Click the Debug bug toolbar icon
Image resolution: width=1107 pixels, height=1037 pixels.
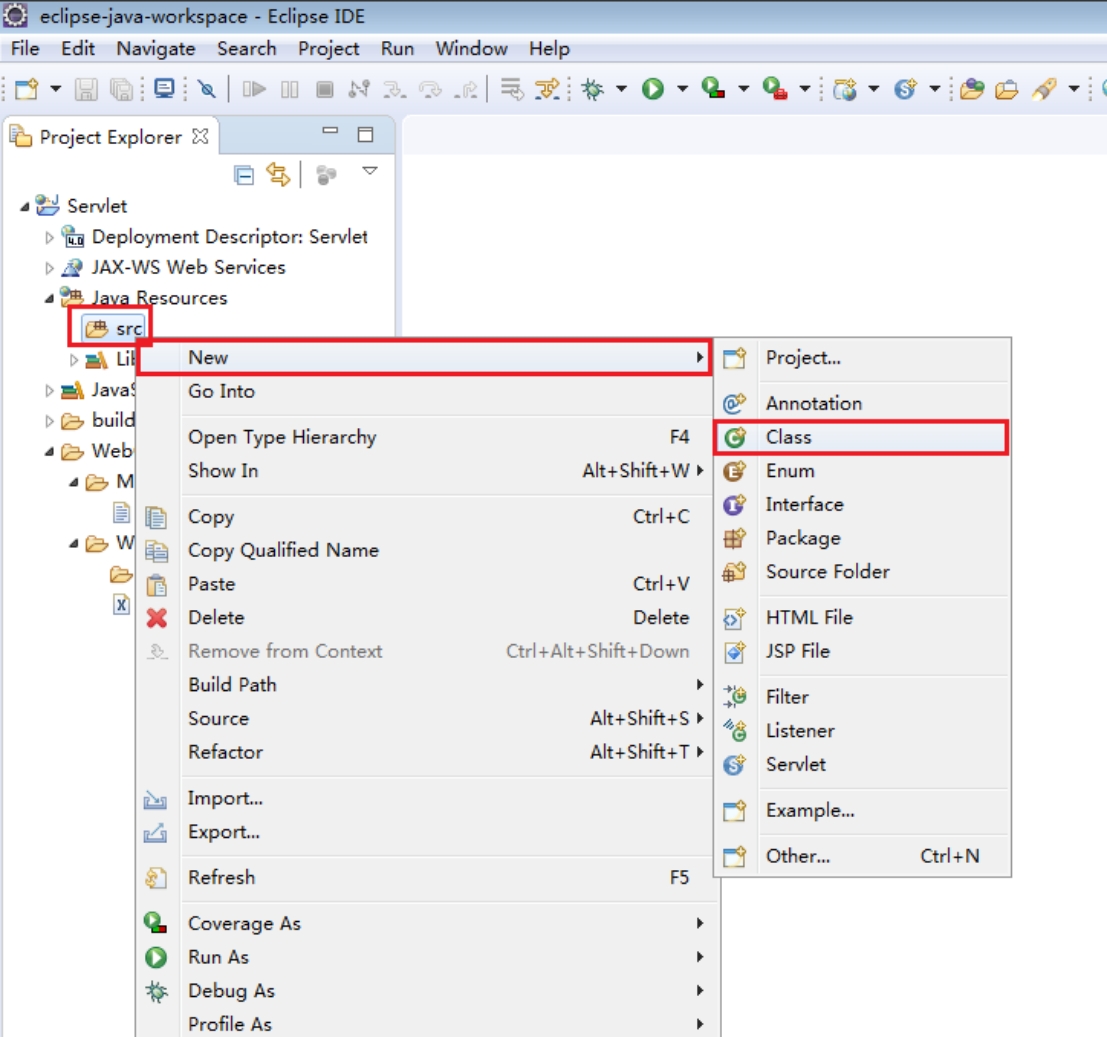(x=592, y=89)
